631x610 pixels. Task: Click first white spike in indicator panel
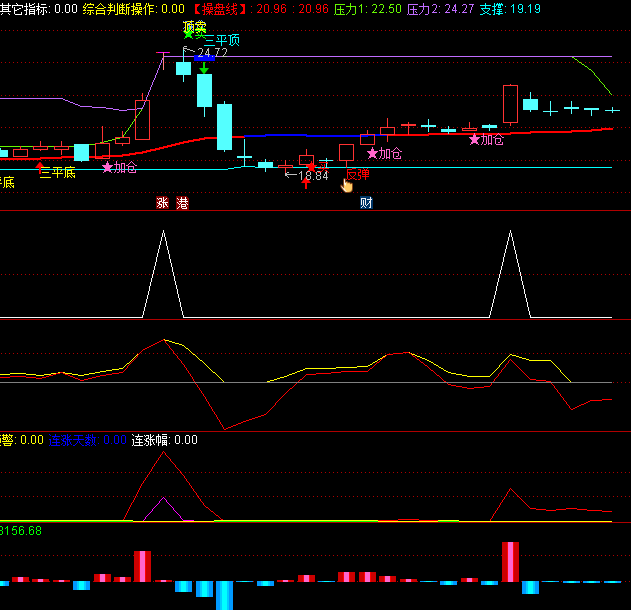pos(163,274)
